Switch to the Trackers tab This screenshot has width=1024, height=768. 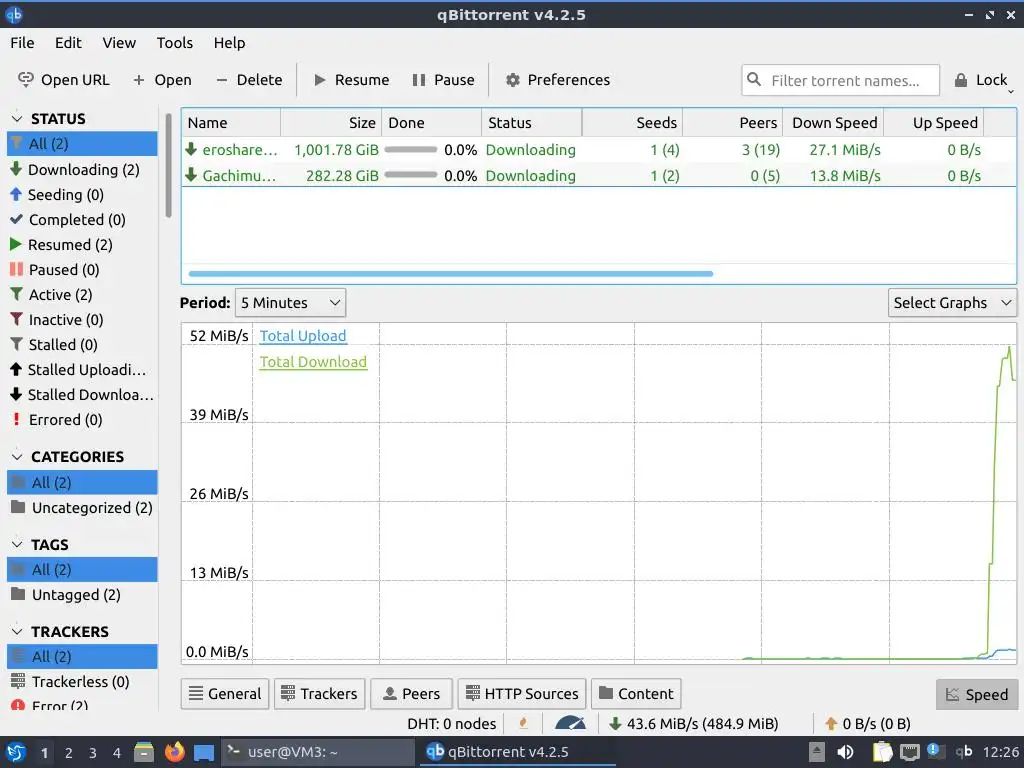pos(319,694)
